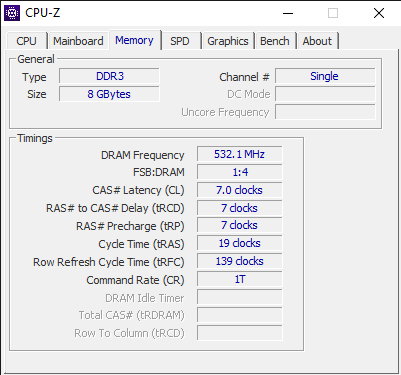
Task: Minimize the CPU-Z window
Action: pyautogui.click(x=288, y=13)
